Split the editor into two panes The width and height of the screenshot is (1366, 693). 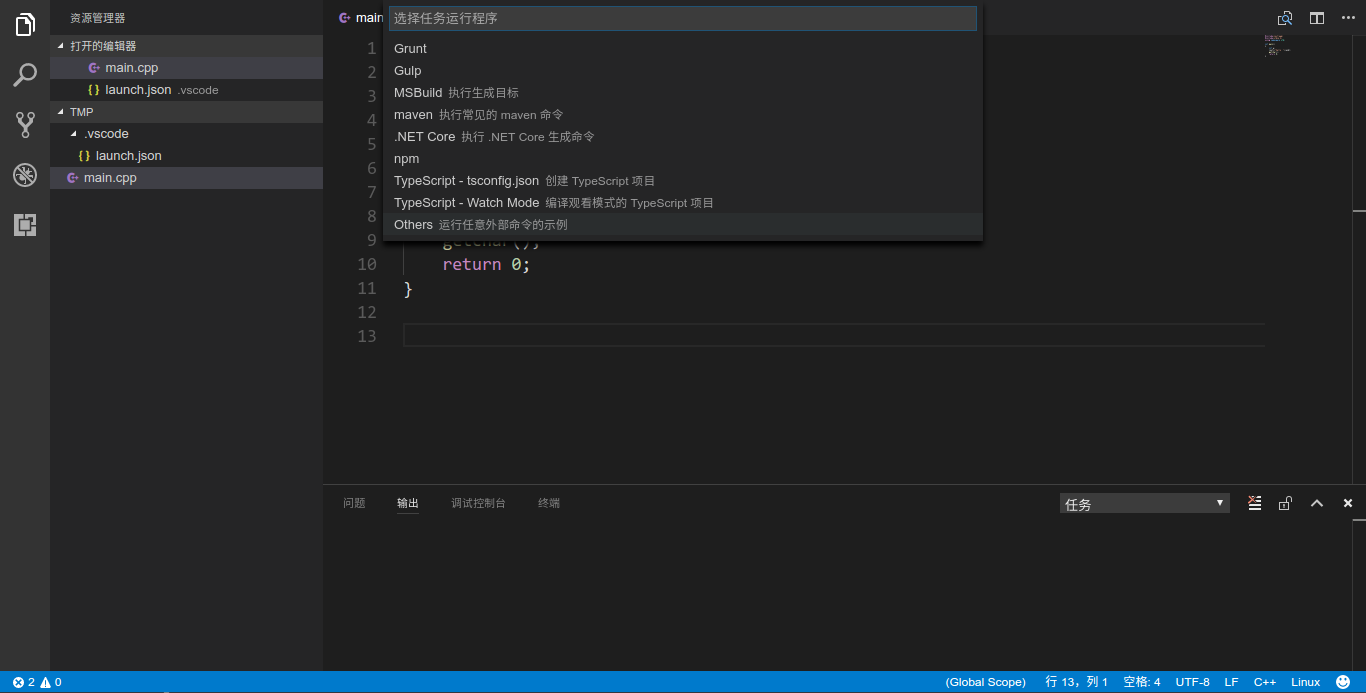pos(1316,17)
